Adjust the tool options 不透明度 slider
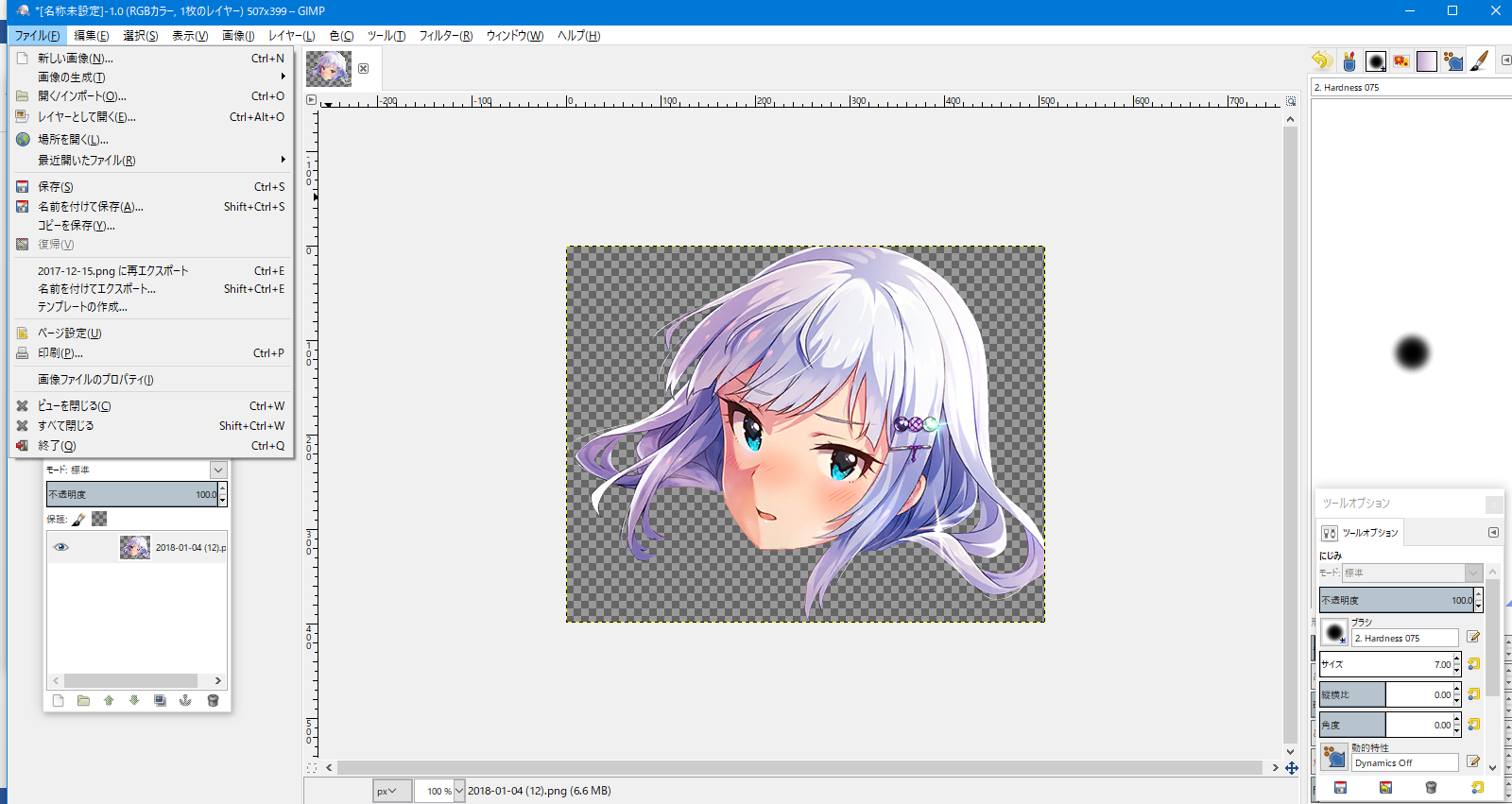The height and width of the screenshot is (804, 1512). [1397, 600]
